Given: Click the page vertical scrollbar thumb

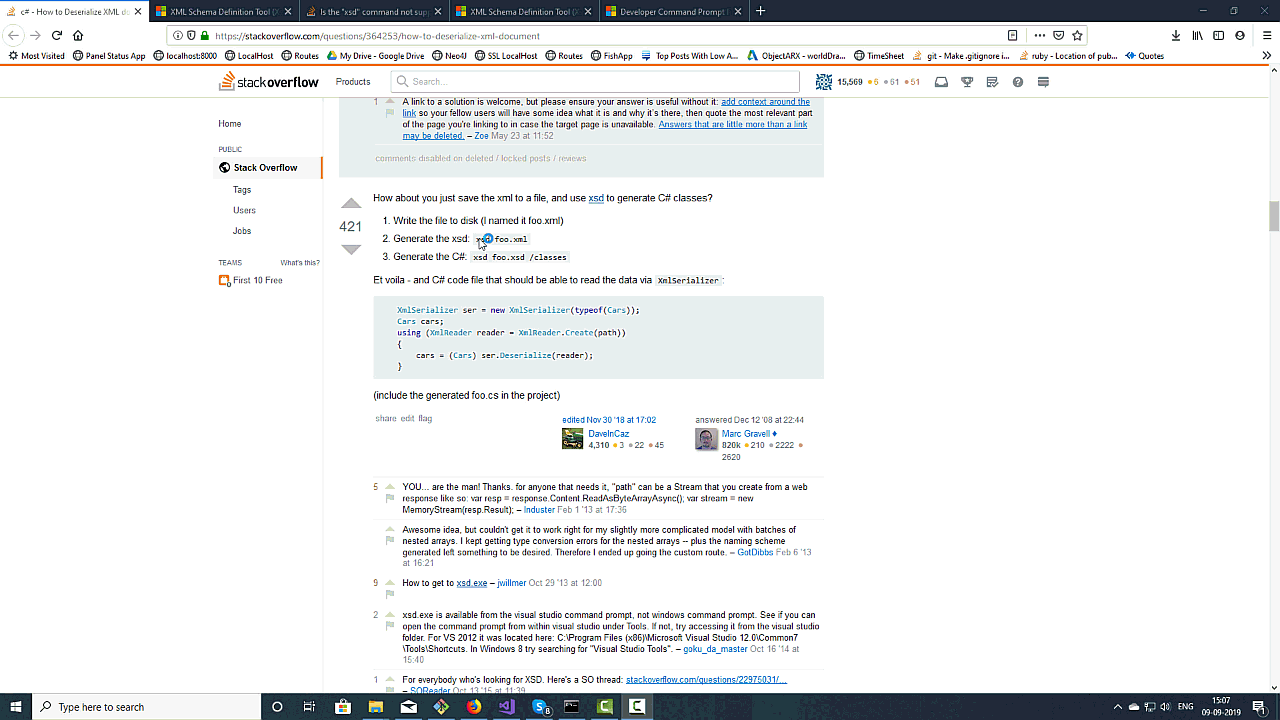Looking at the screenshot, I should [x=1274, y=216].
